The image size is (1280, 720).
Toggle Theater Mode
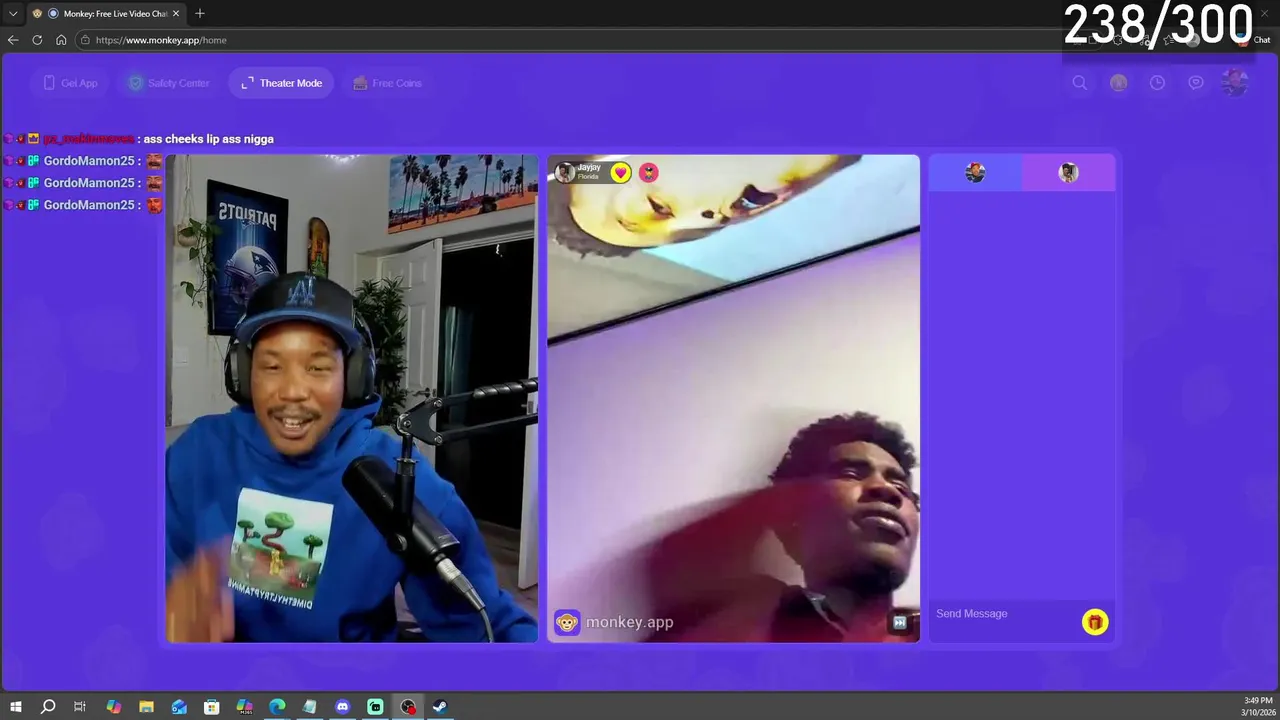point(281,83)
